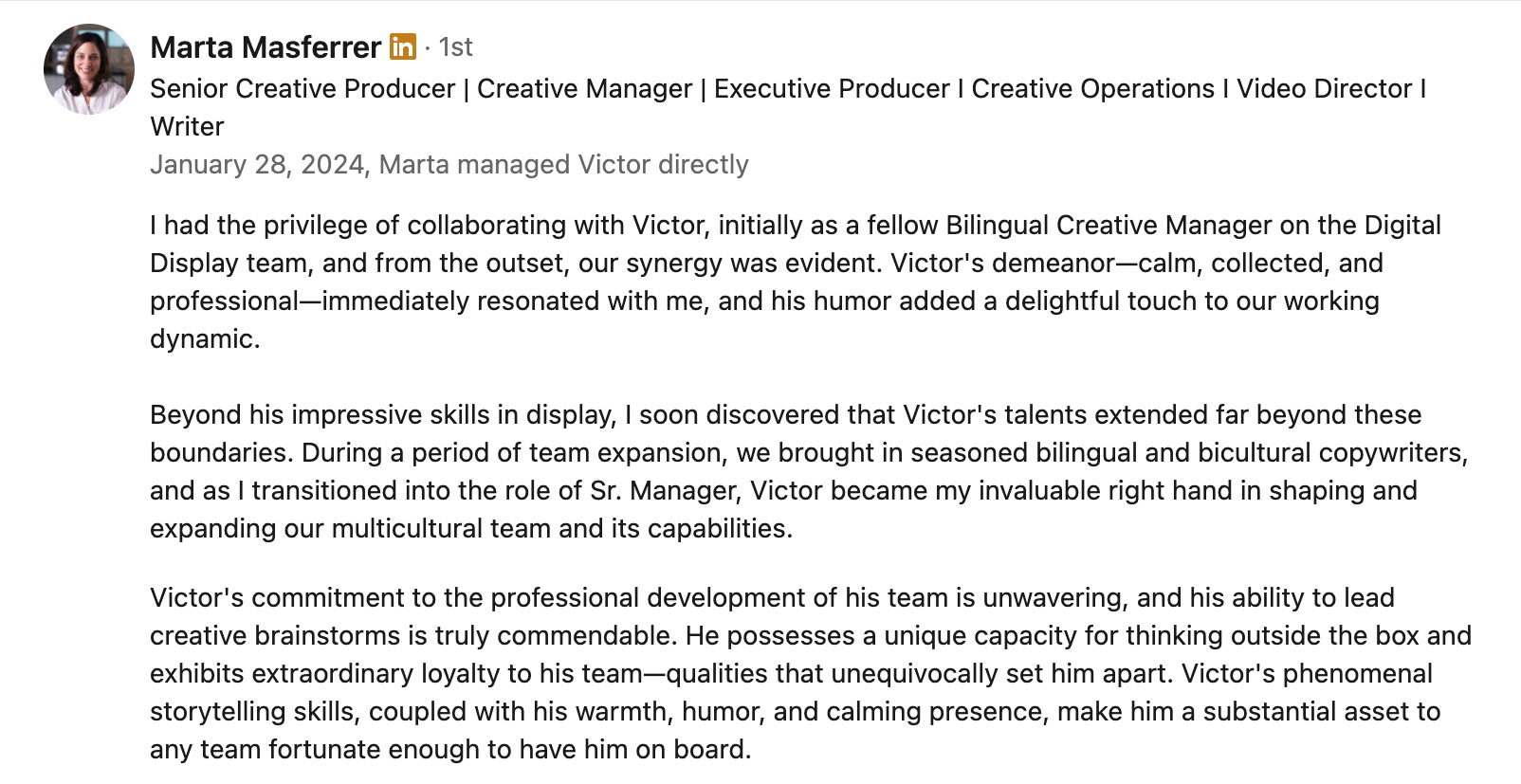
Task: Click the gold LinkedIn Premium badge icon
Action: 403,46
